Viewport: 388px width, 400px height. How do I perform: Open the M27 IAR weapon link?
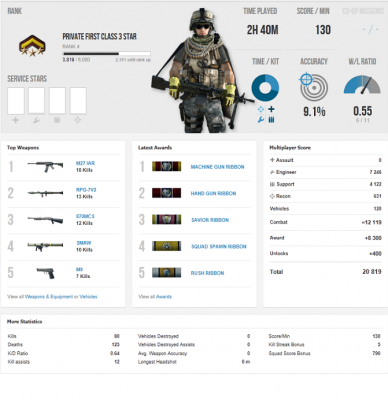point(85,163)
